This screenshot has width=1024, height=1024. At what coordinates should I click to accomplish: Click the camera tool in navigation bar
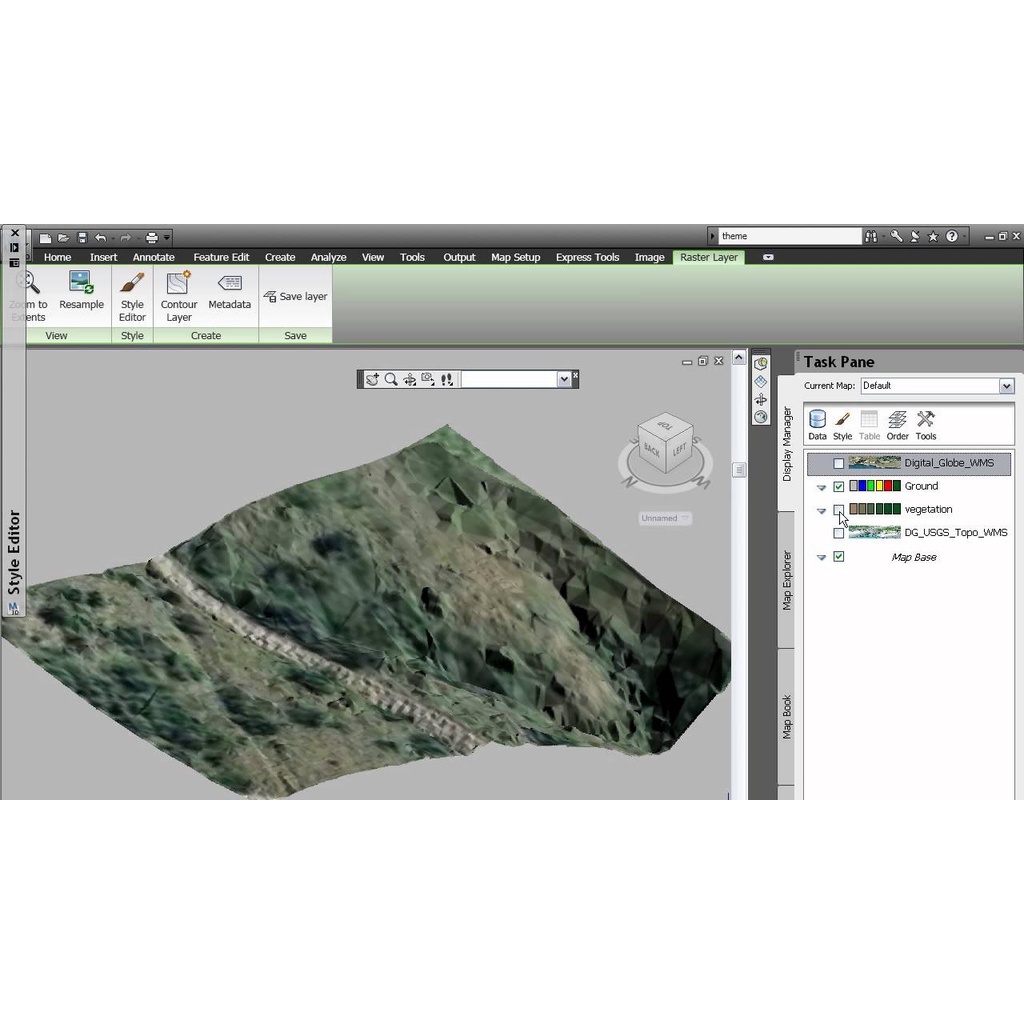click(428, 379)
